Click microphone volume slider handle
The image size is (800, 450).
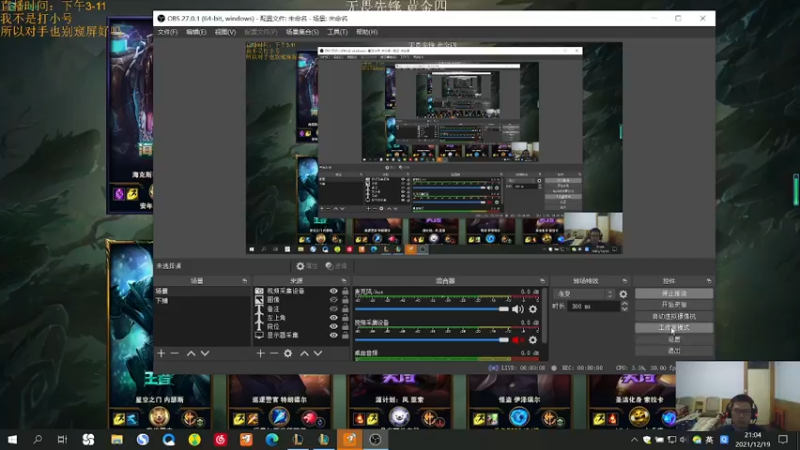504,309
